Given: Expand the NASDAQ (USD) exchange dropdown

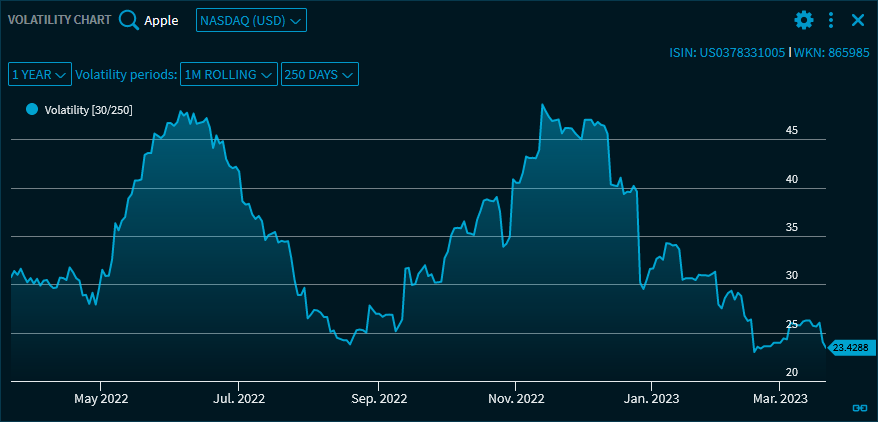Looking at the screenshot, I should point(251,20).
